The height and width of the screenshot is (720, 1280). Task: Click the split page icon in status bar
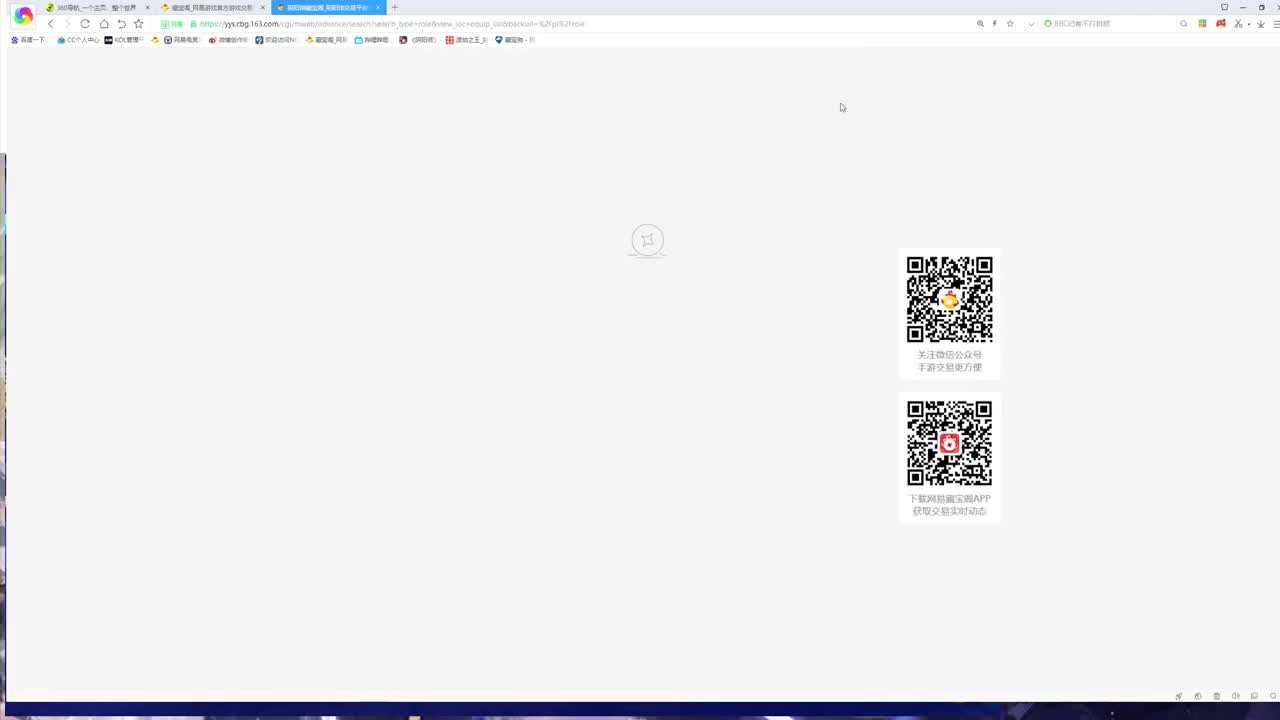[x=1254, y=696]
